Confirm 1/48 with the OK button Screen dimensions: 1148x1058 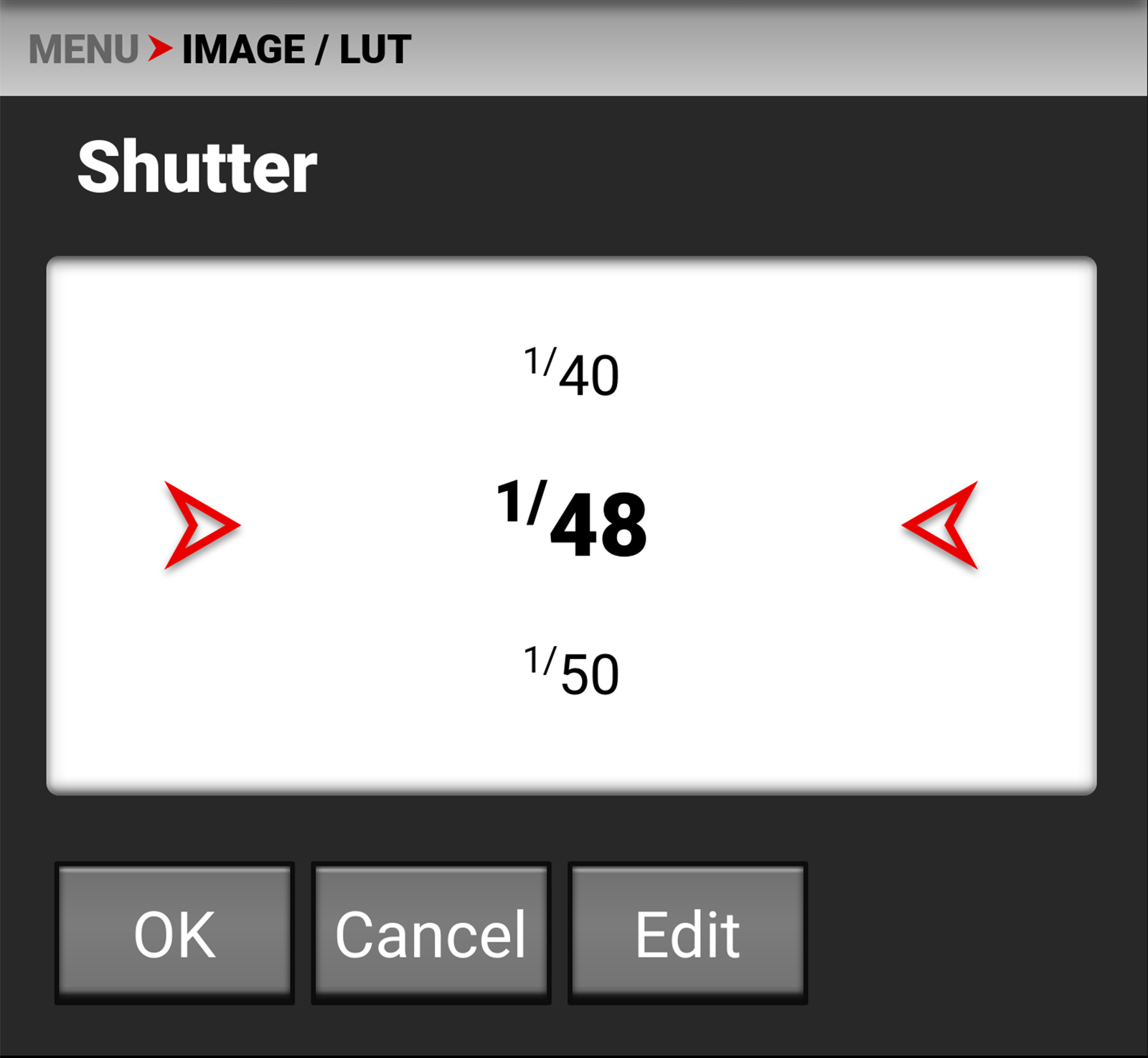[174, 932]
